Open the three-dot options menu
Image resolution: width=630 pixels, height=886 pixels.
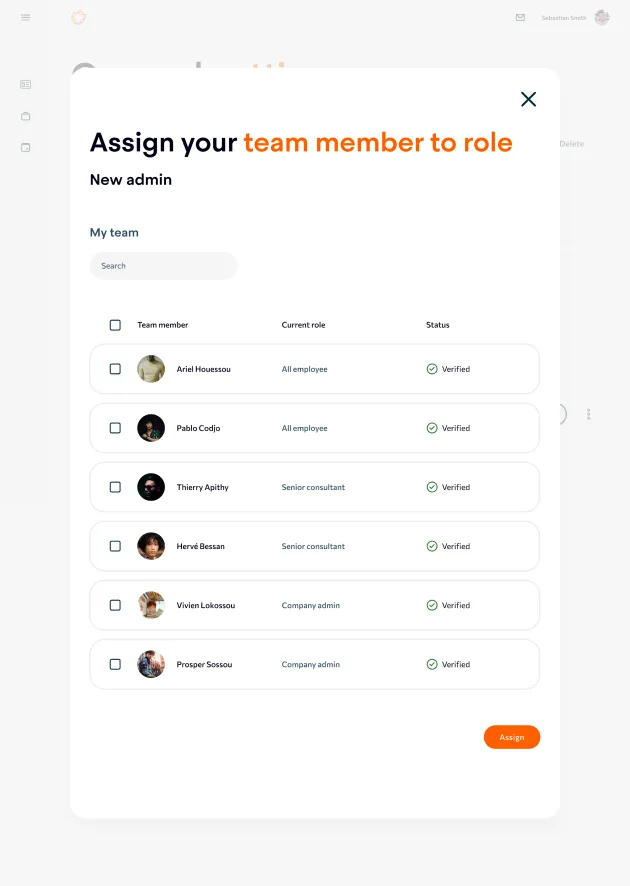point(589,414)
